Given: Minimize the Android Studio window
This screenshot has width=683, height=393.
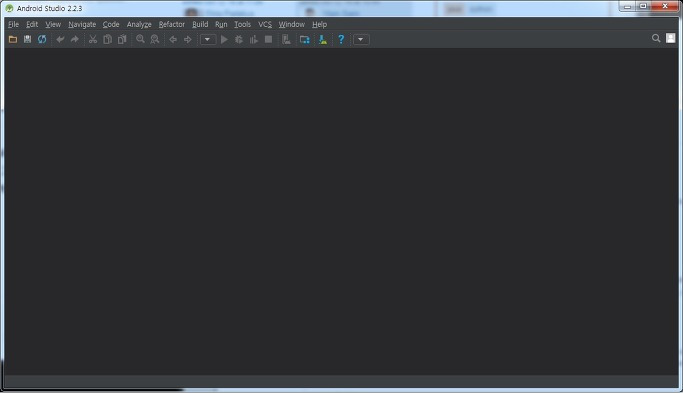Looking at the screenshot, I should 628,7.
